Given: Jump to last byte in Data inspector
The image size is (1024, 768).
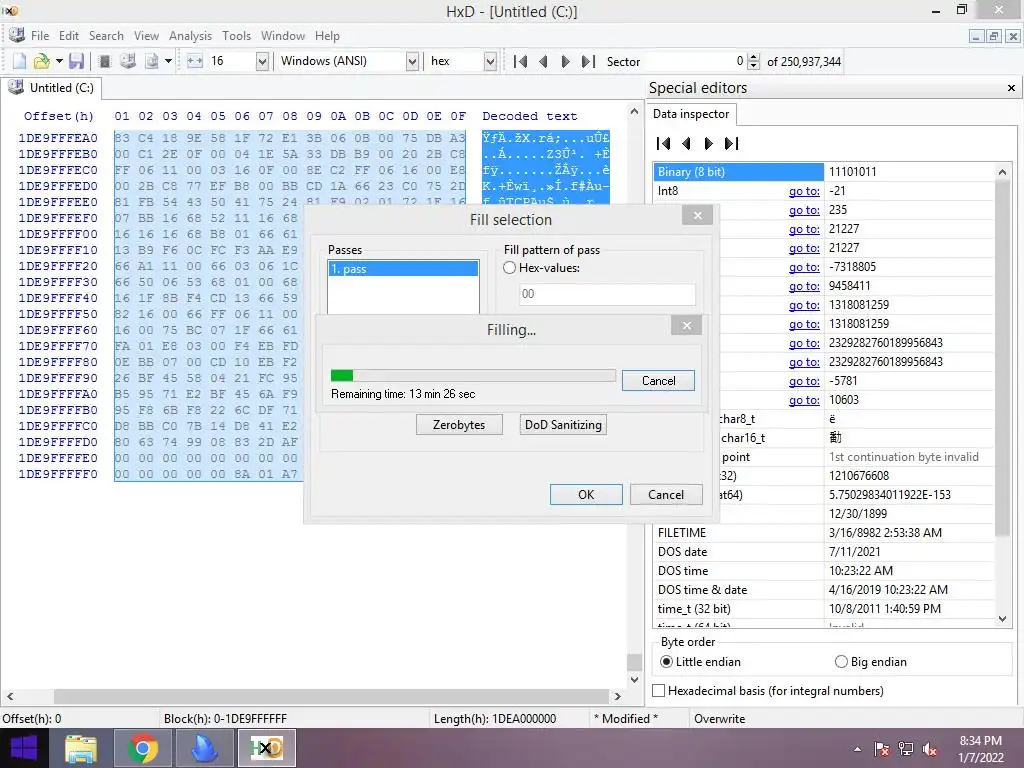Looking at the screenshot, I should click(x=731, y=144).
